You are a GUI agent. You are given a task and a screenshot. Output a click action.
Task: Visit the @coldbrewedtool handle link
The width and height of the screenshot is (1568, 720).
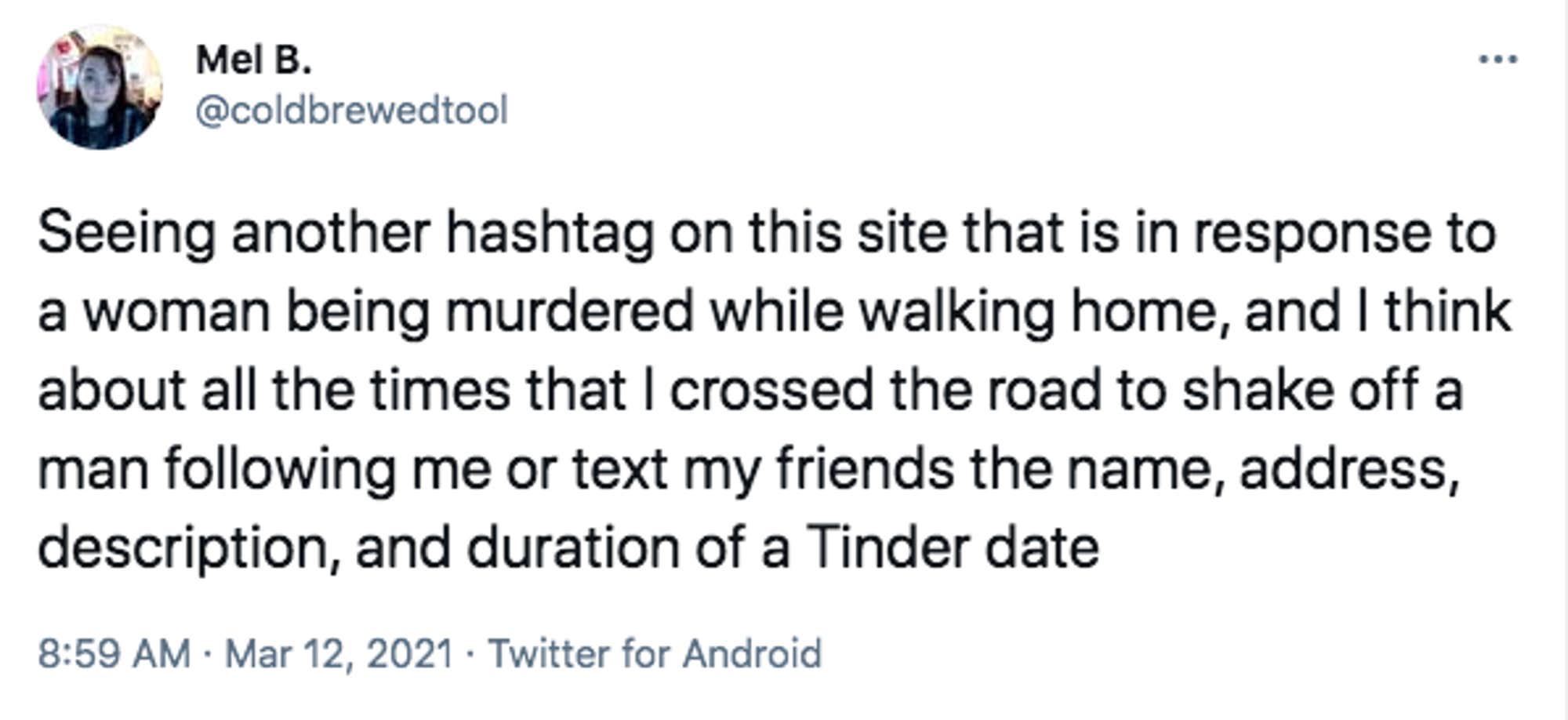[351, 110]
